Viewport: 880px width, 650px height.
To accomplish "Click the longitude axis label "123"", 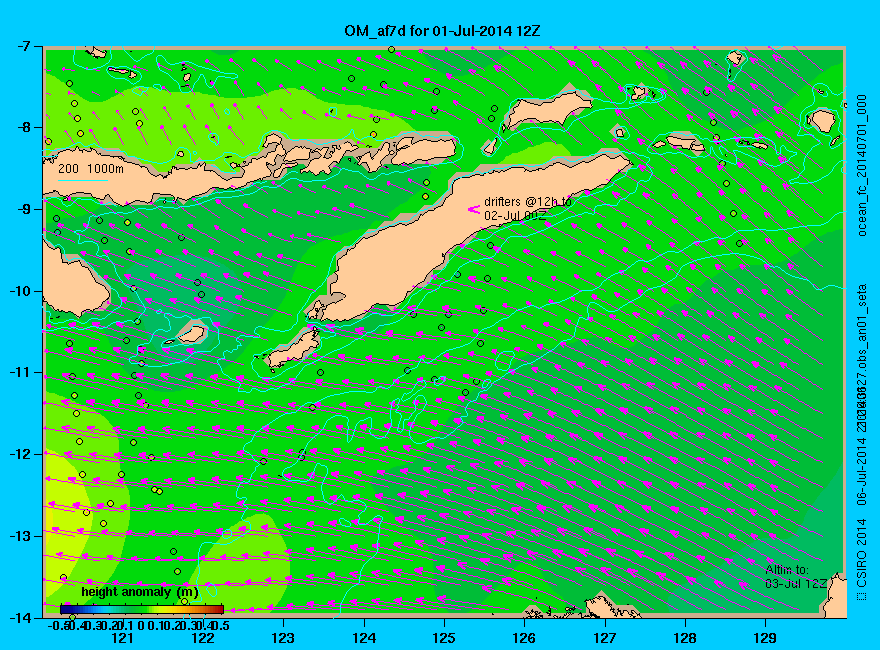I will coord(283,638).
